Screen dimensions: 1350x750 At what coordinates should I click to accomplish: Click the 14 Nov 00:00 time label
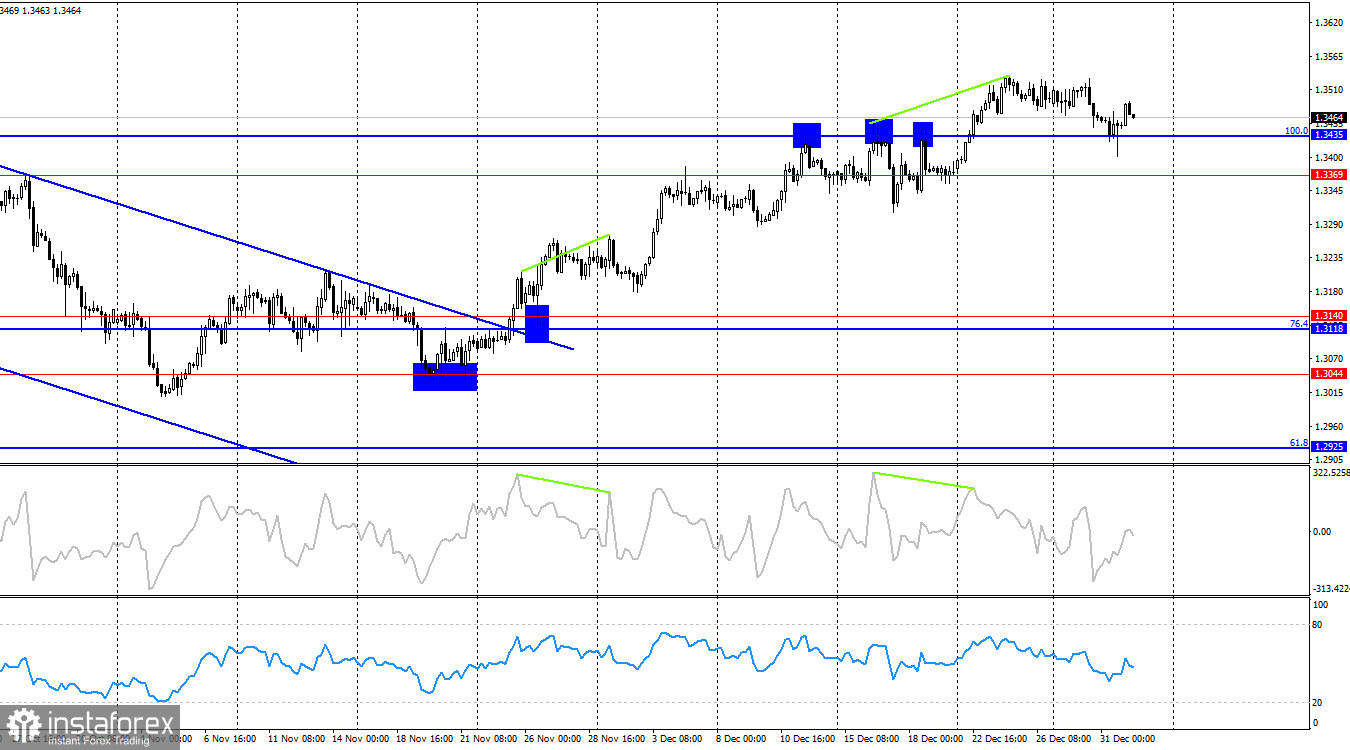359,739
